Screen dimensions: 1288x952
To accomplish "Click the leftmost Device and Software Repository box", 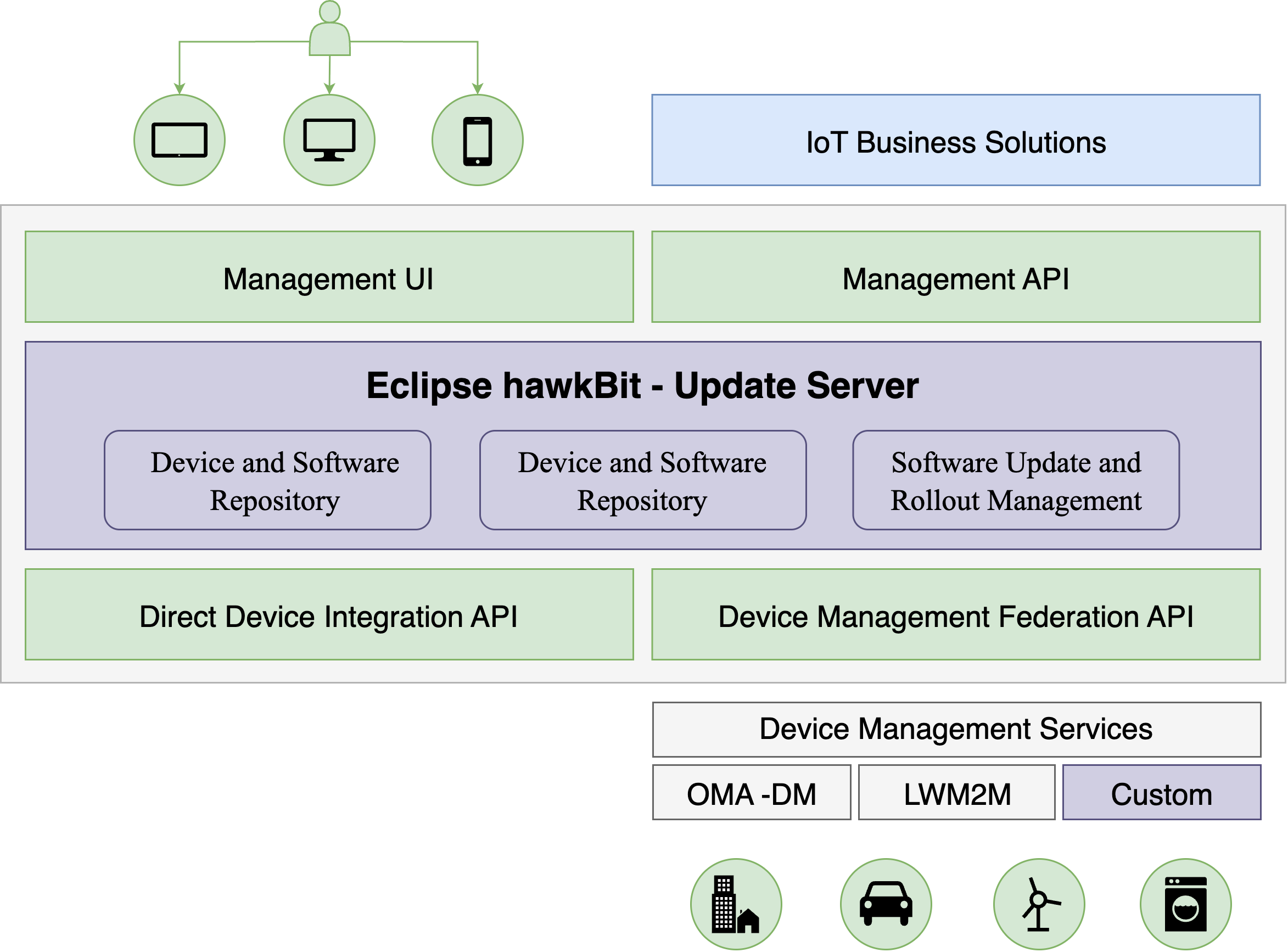I will point(268,480).
